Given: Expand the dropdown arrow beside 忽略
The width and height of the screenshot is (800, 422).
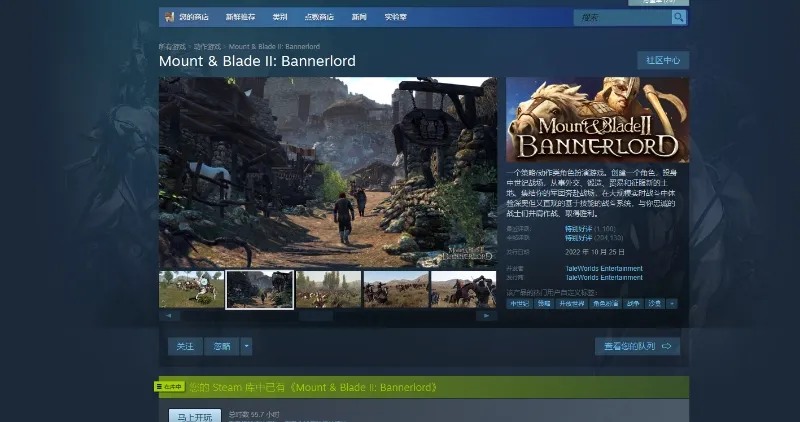Looking at the screenshot, I should [246, 346].
